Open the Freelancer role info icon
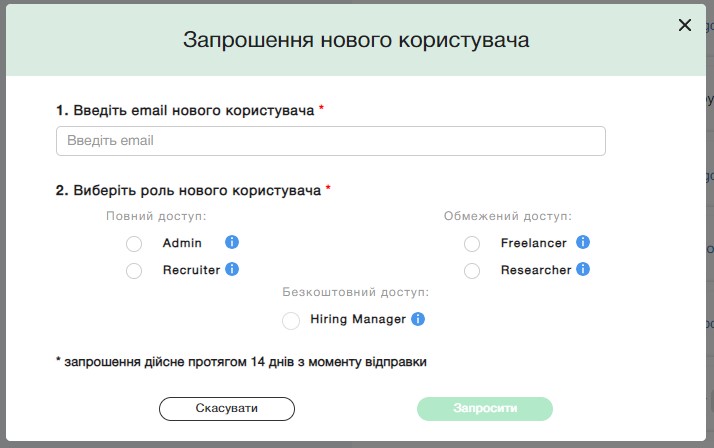The image size is (714, 448). [583, 242]
